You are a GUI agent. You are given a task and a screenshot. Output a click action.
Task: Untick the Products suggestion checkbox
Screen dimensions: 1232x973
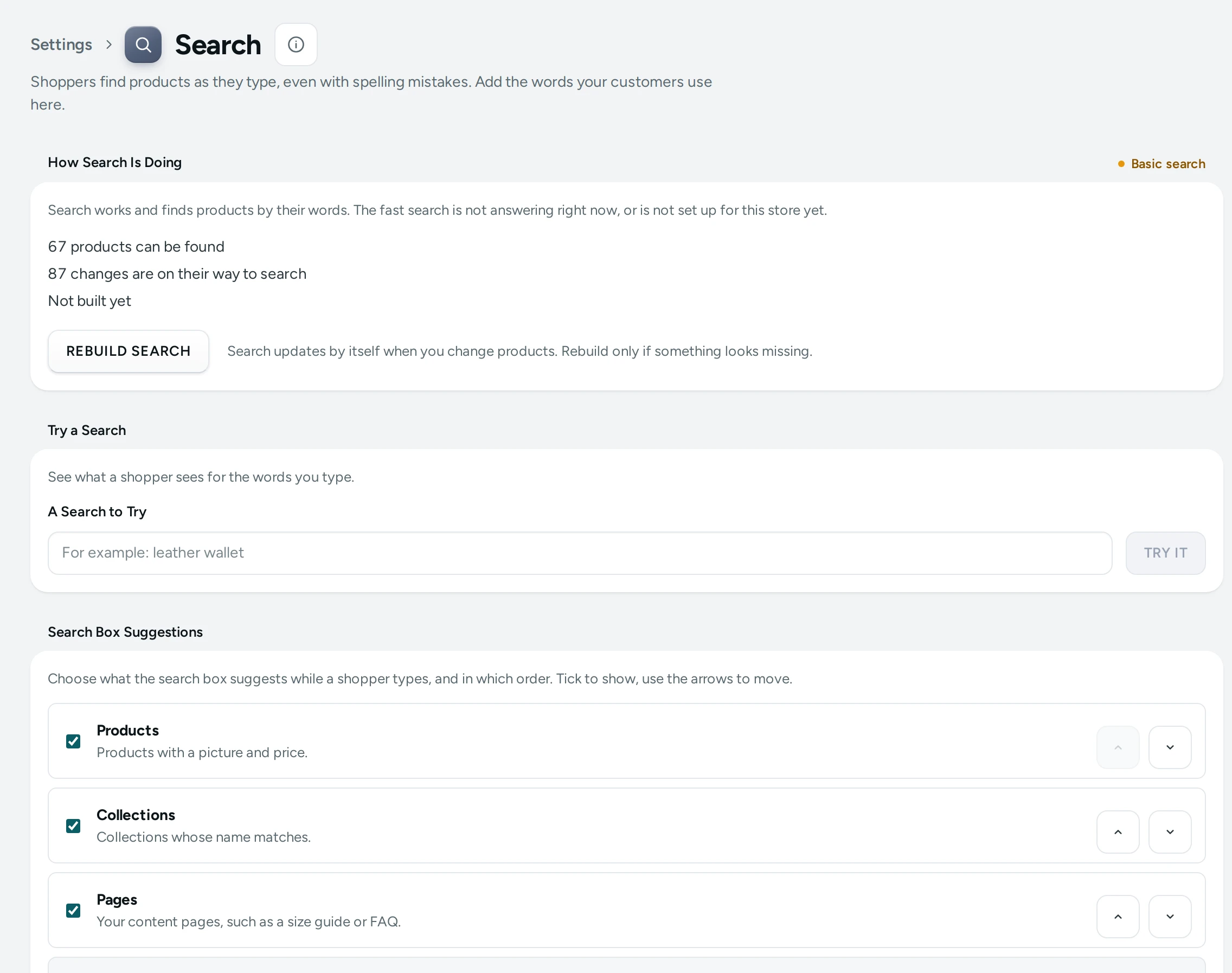pyautogui.click(x=73, y=741)
